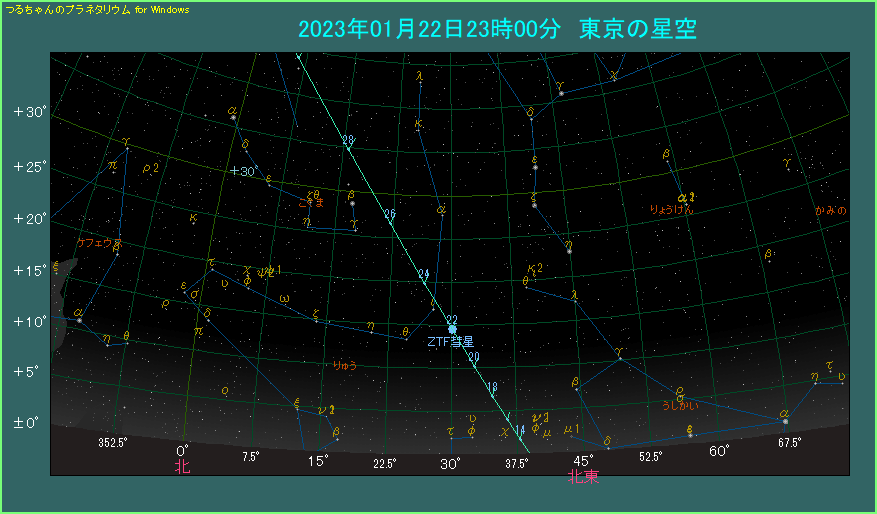Click the りゅう constellation label
Viewport: 877px width, 514px height.
(x=346, y=366)
